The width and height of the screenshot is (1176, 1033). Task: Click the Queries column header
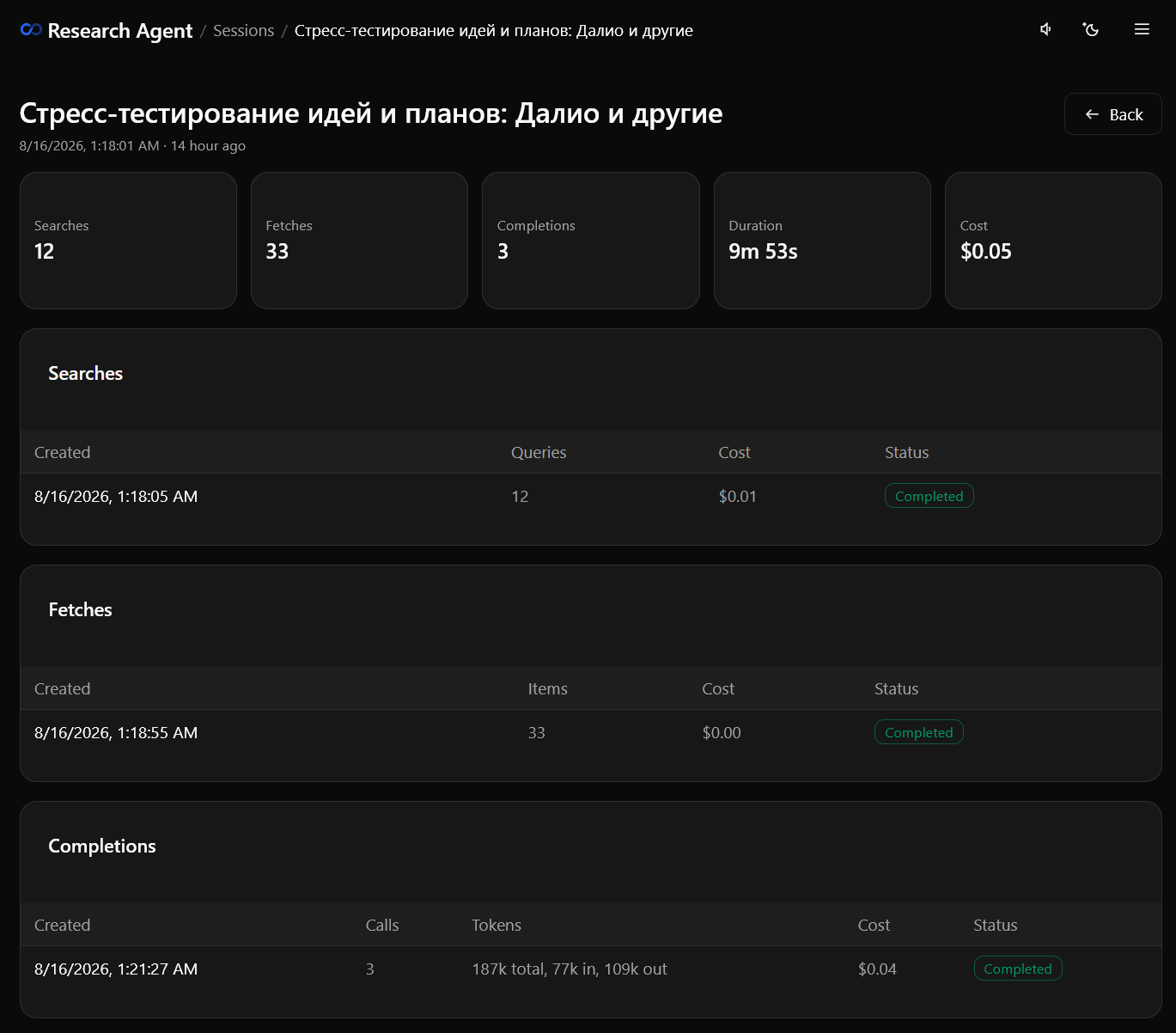(x=539, y=453)
